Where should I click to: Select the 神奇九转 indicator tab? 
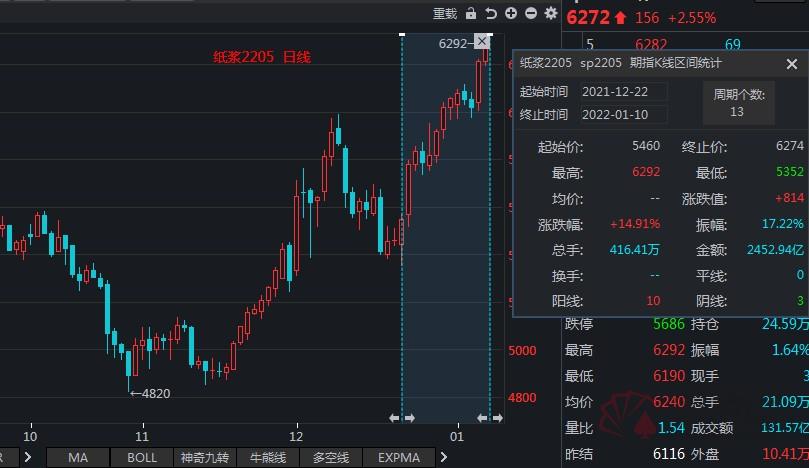click(205, 458)
